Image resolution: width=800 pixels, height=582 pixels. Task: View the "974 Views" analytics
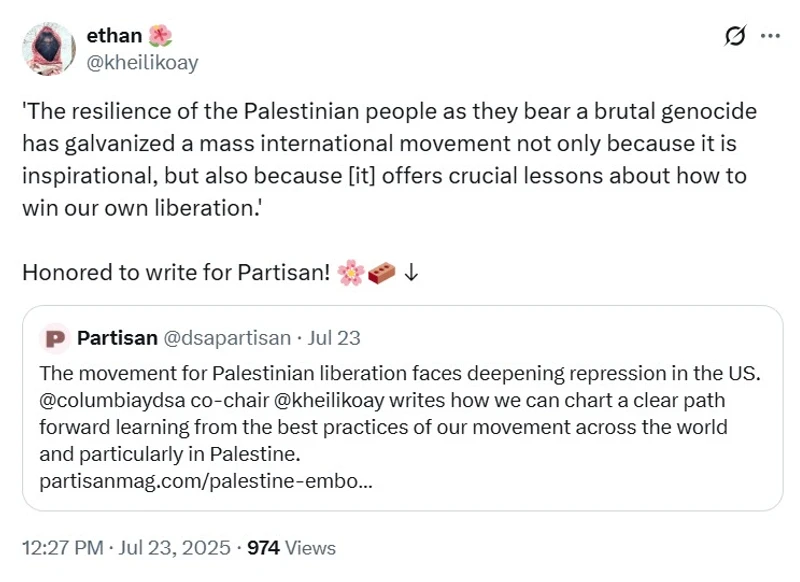pyautogui.click(x=291, y=548)
